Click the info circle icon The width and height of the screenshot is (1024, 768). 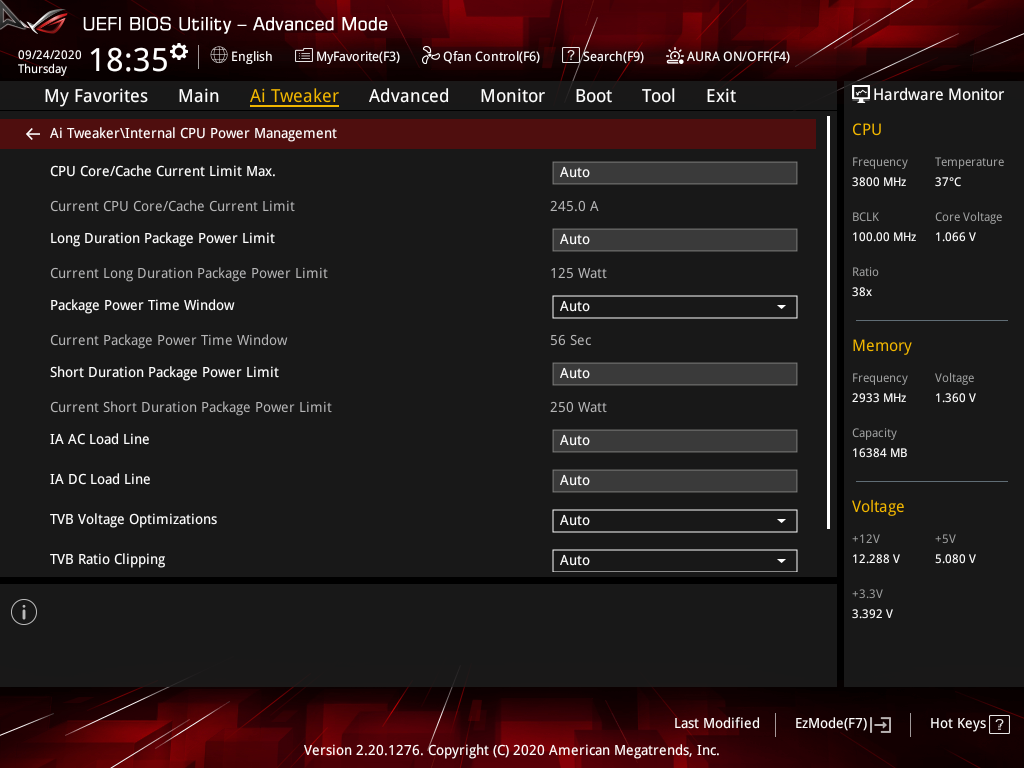point(24,612)
